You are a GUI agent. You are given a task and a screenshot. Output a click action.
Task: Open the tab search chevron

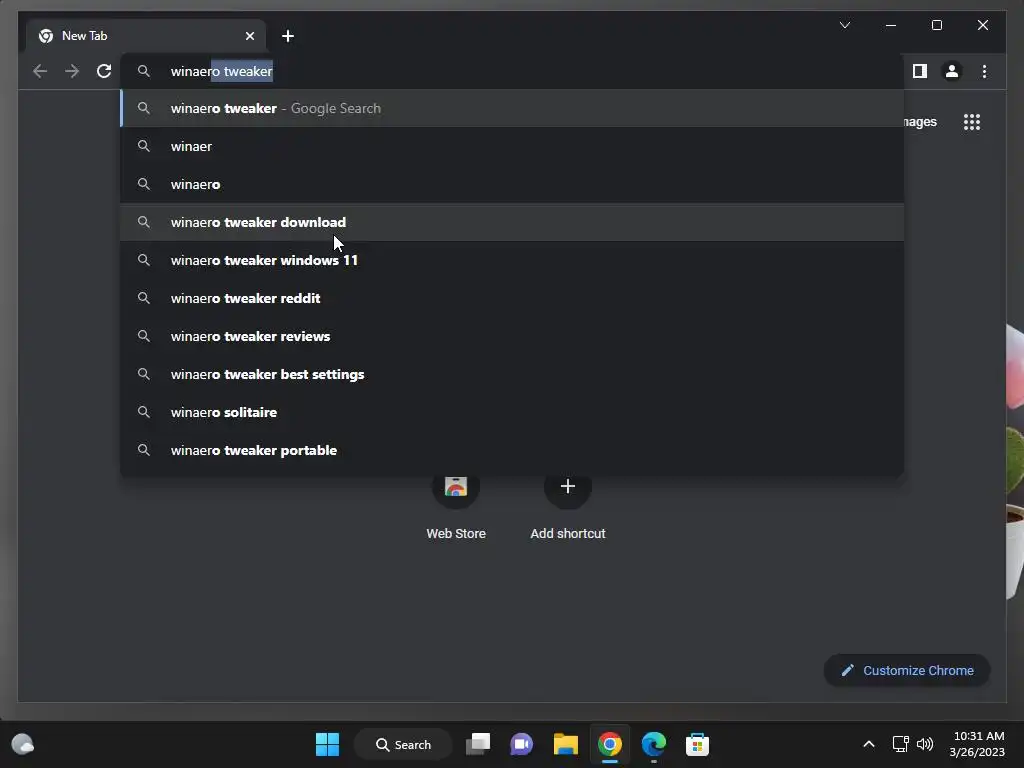coord(844,25)
